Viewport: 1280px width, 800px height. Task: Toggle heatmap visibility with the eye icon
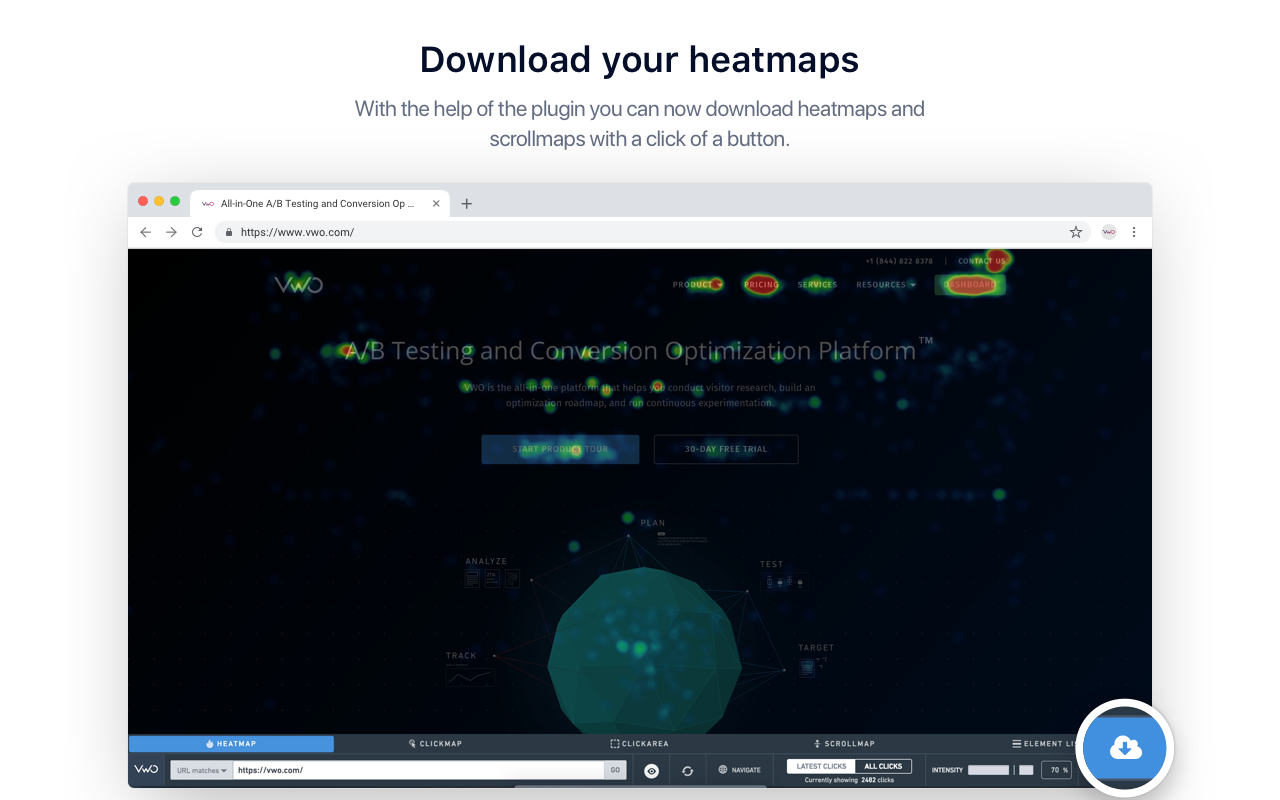[651, 770]
